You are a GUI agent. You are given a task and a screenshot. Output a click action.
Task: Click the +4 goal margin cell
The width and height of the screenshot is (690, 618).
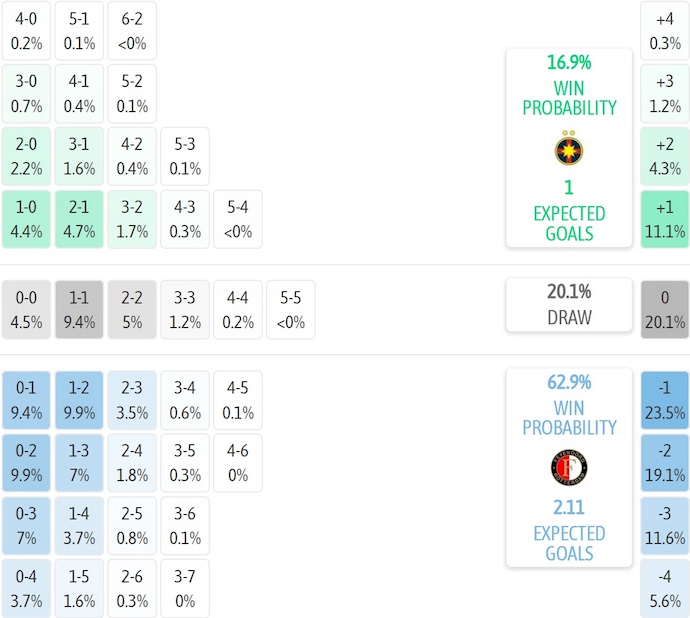click(664, 31)
